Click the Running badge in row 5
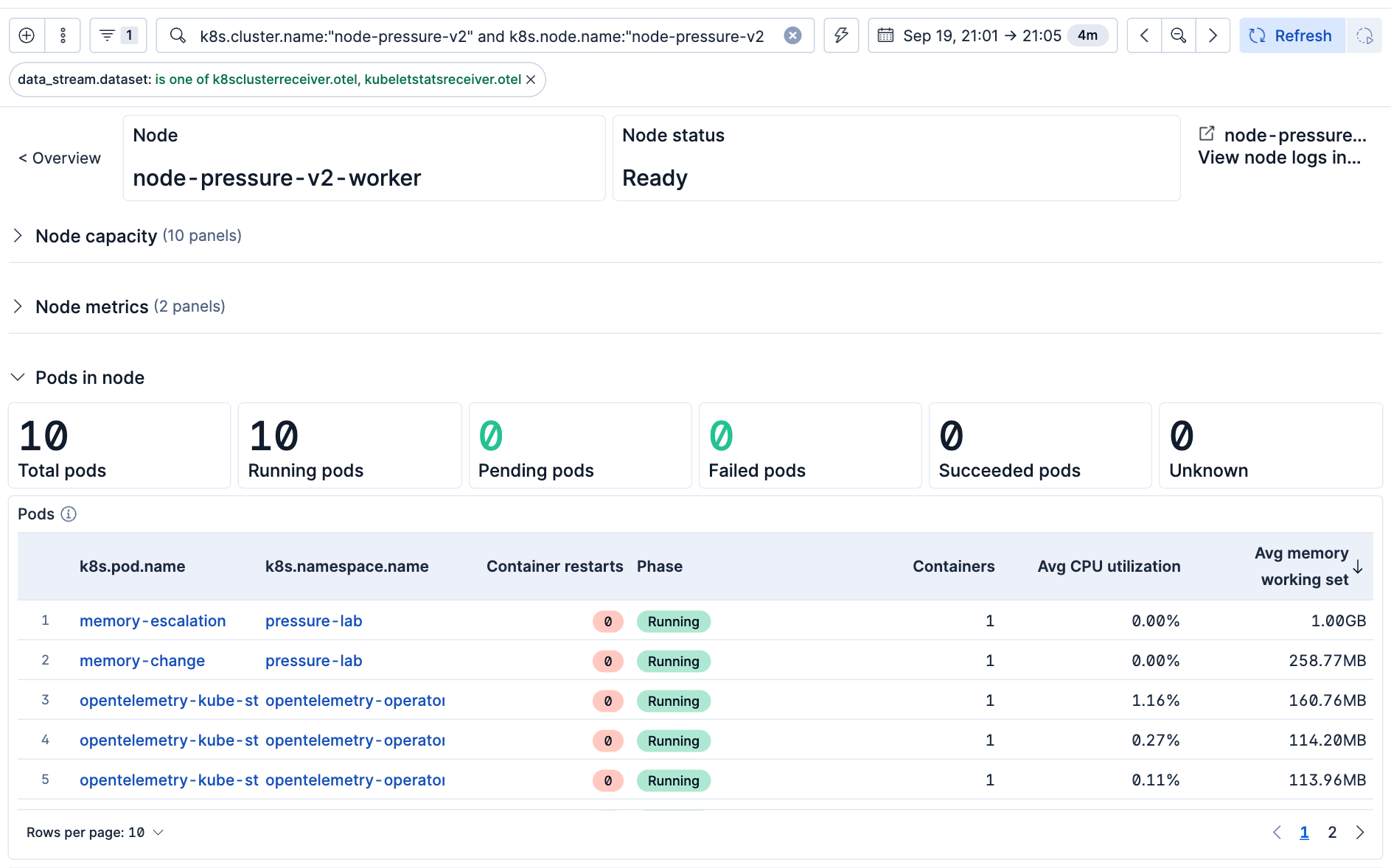1391x868 pixels. pyautogui.click(x=673, y=780)
